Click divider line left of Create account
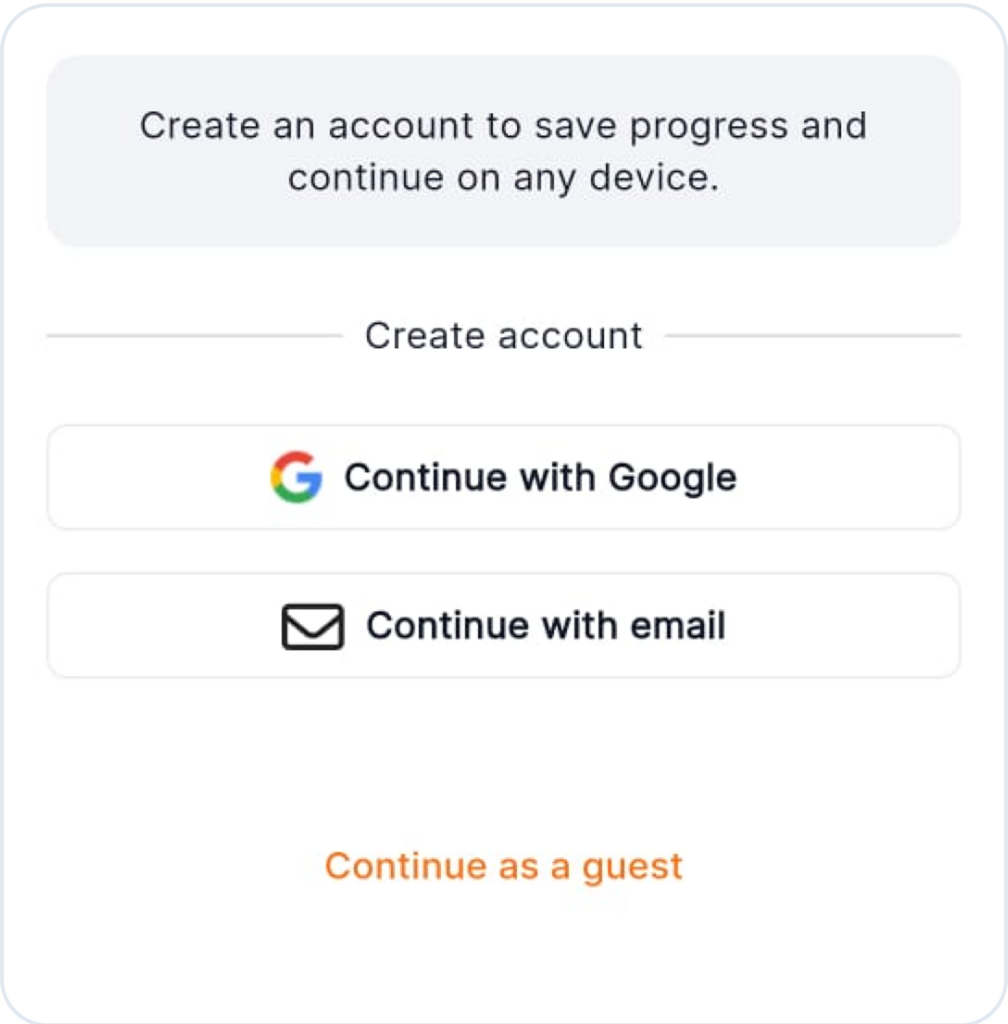Image resolution: width=1008 pixels, height=1024 pixels. click(195, 336)
